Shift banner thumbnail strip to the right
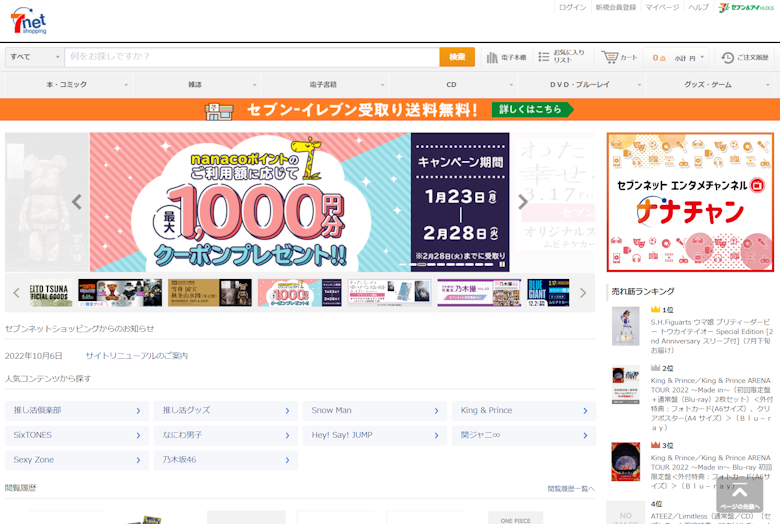 pos(583,293)
